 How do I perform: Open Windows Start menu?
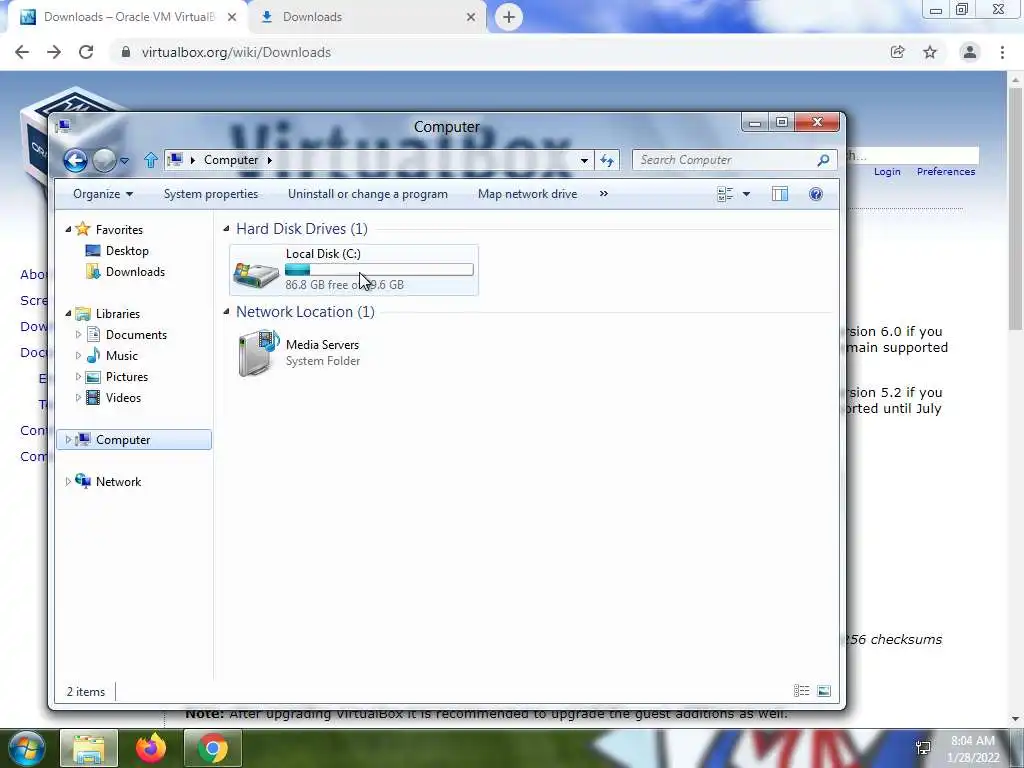[x=25, y=748]
